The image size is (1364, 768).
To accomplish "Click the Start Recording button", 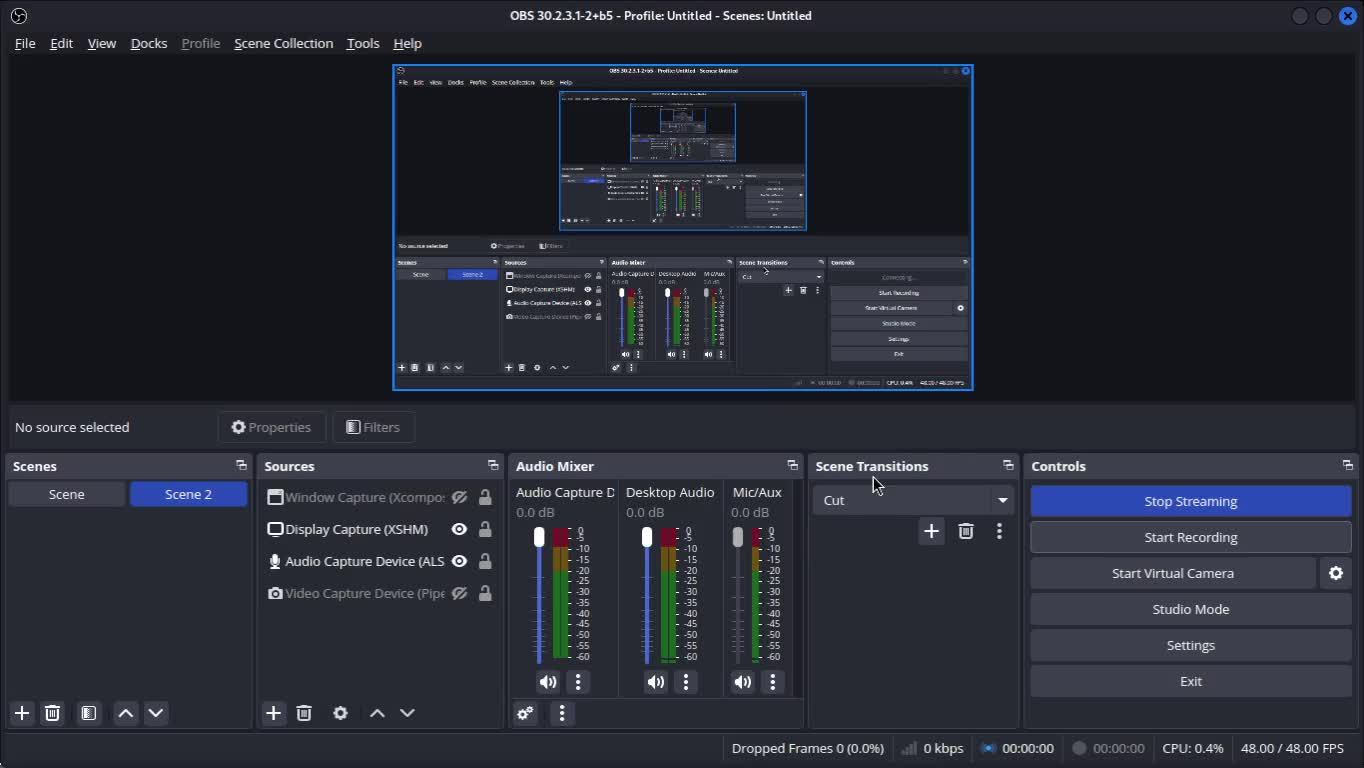I will [x=1190, y=537].
